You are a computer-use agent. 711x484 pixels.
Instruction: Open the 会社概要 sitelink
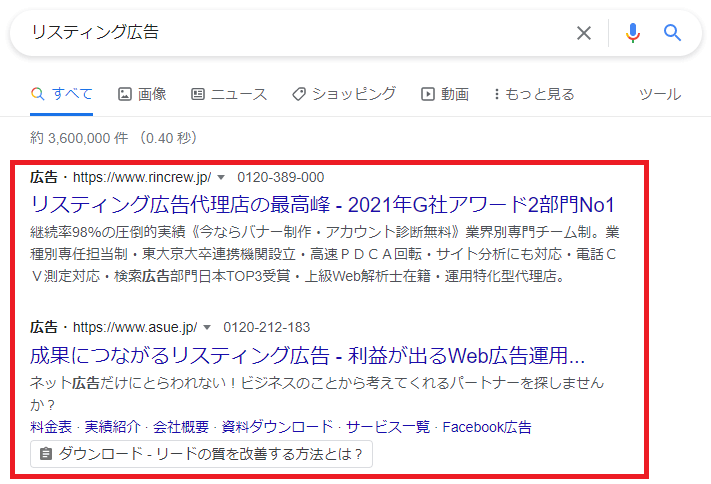181,427
